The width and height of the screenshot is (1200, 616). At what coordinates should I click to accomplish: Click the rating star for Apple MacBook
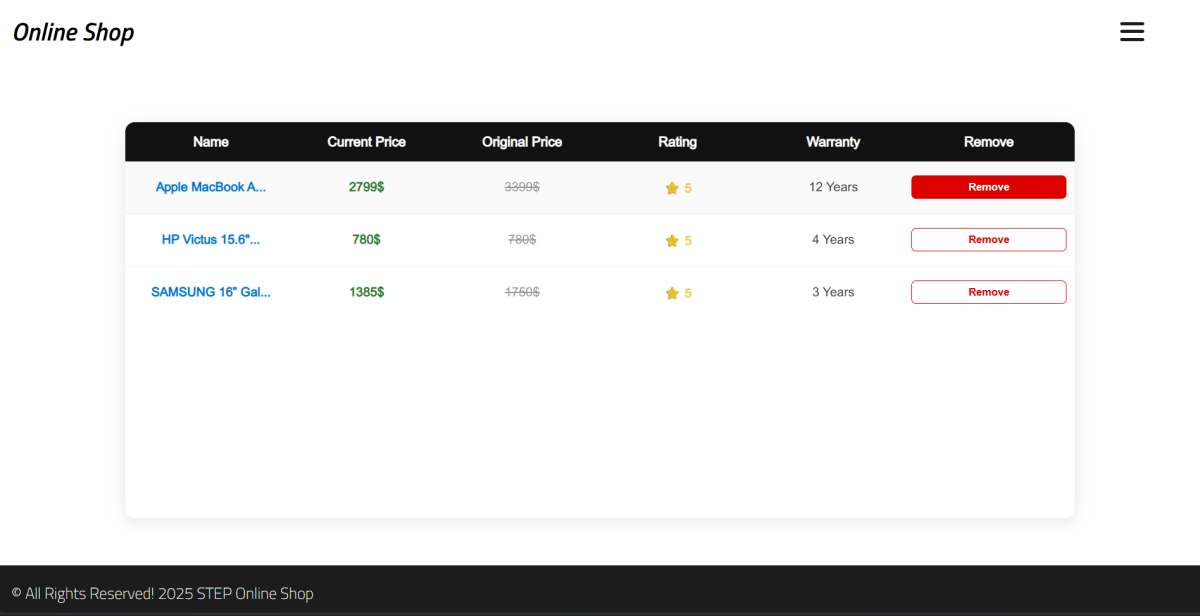tap(672, 188)
